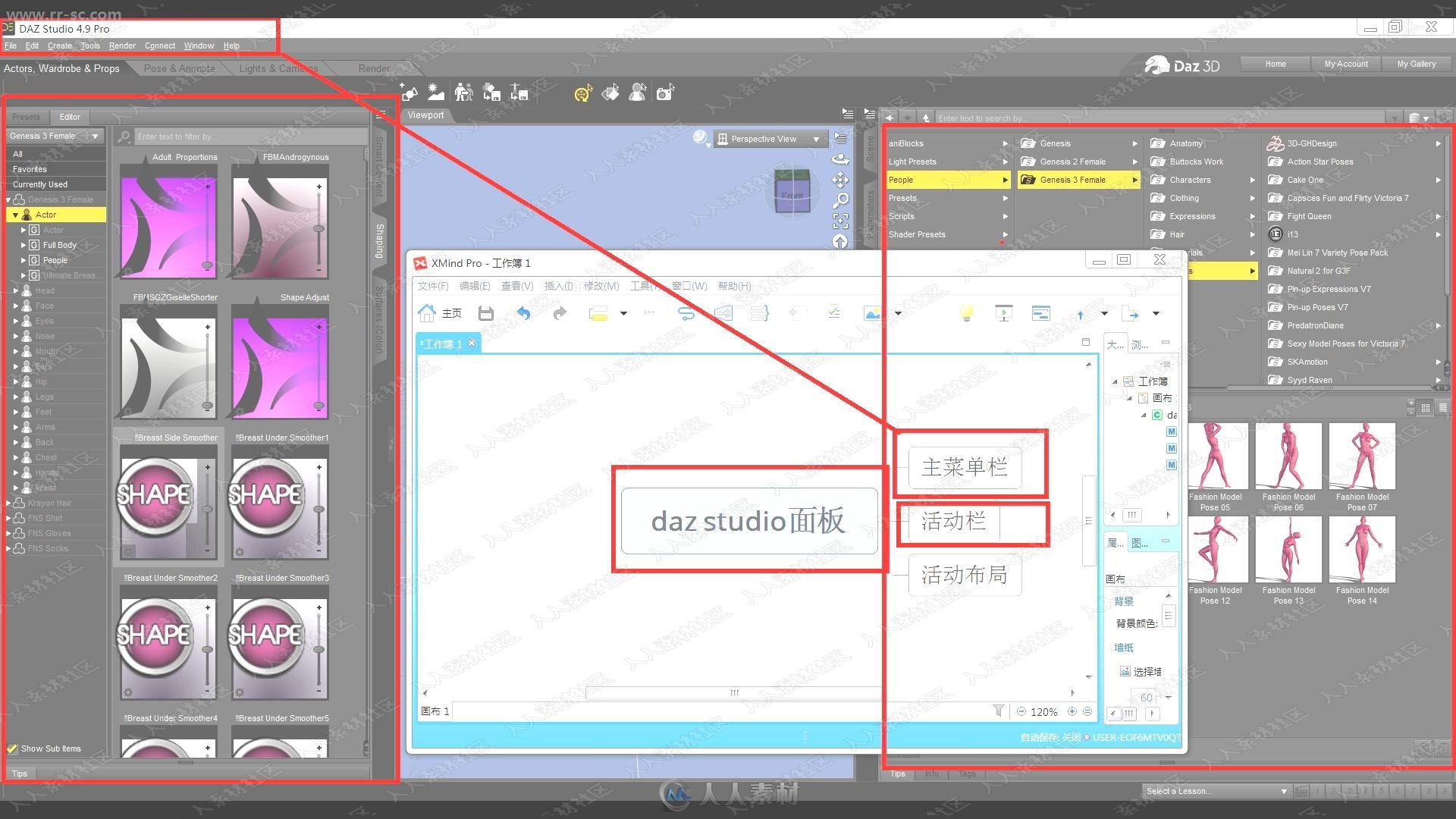Open the Select a Lesson dropdown
The width and height of the screenshot is (1456, 819).
click(x=1216, y=791)
